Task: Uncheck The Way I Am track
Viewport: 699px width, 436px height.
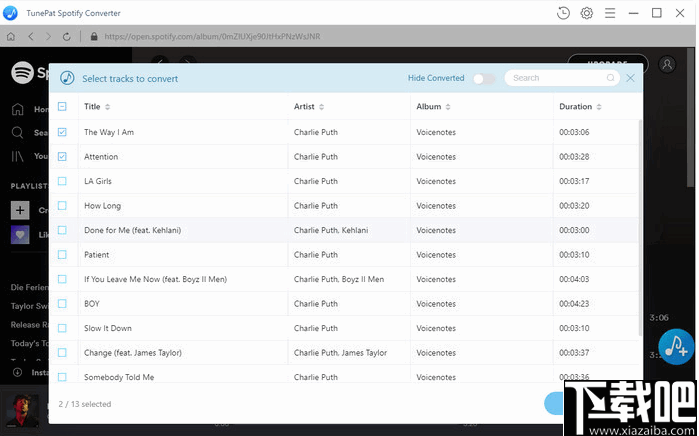Action: (62, 132)
